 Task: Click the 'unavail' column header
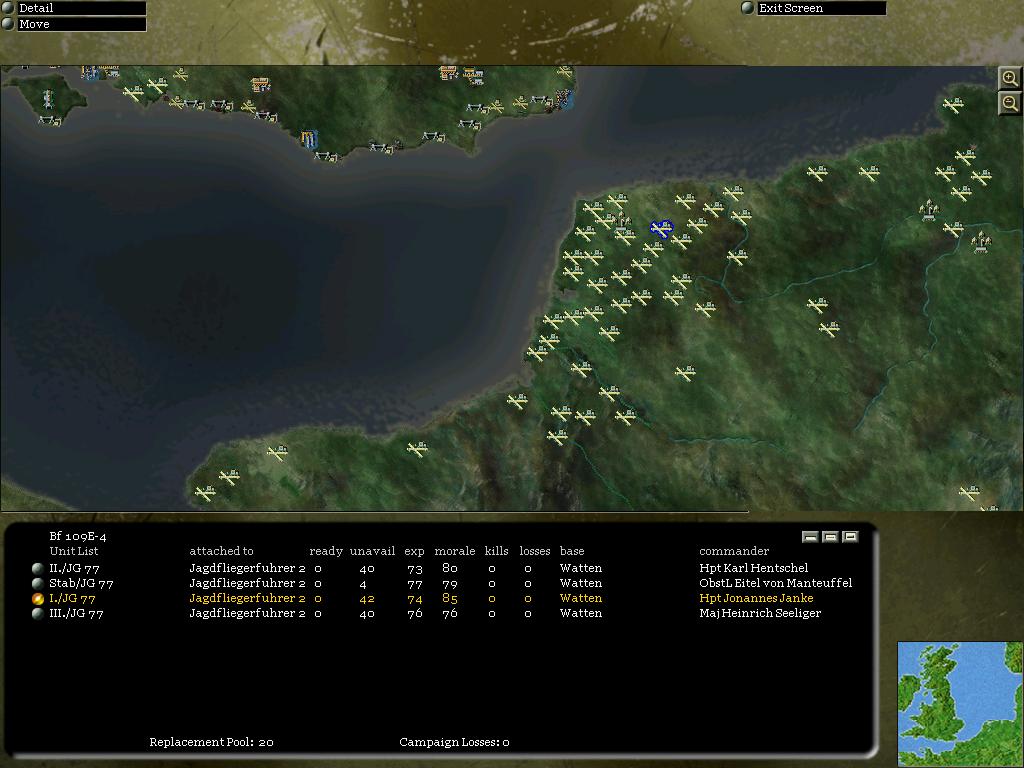pyautogui.click(x=372, y=551)
